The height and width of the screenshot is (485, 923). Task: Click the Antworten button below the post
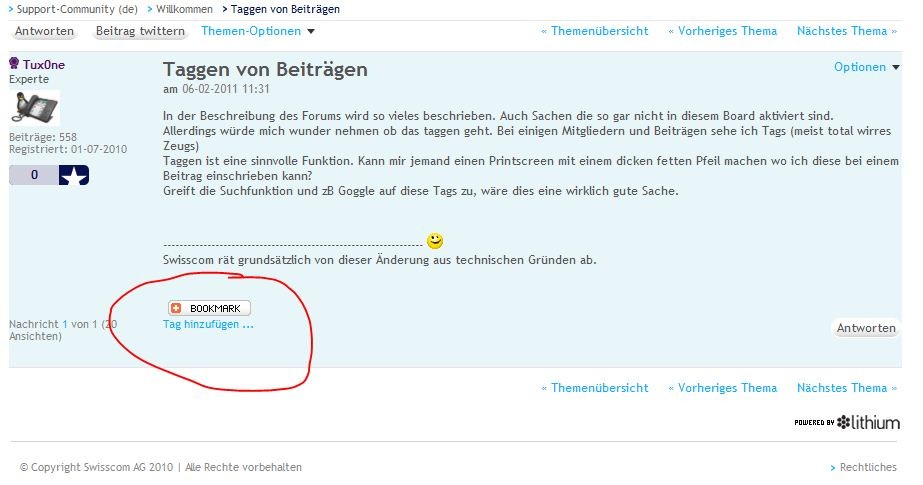click(x=866, y=328)
